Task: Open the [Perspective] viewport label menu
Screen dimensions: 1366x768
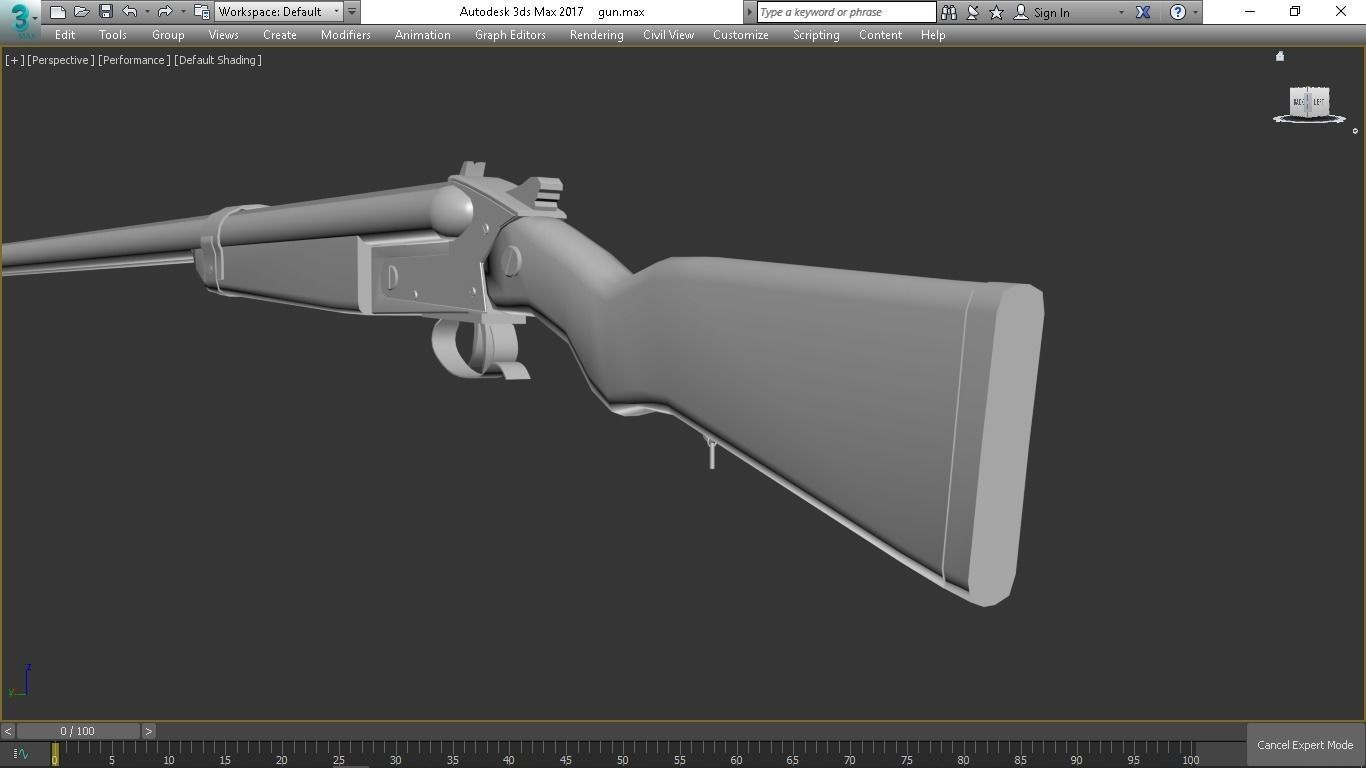Action: (61, 60)
